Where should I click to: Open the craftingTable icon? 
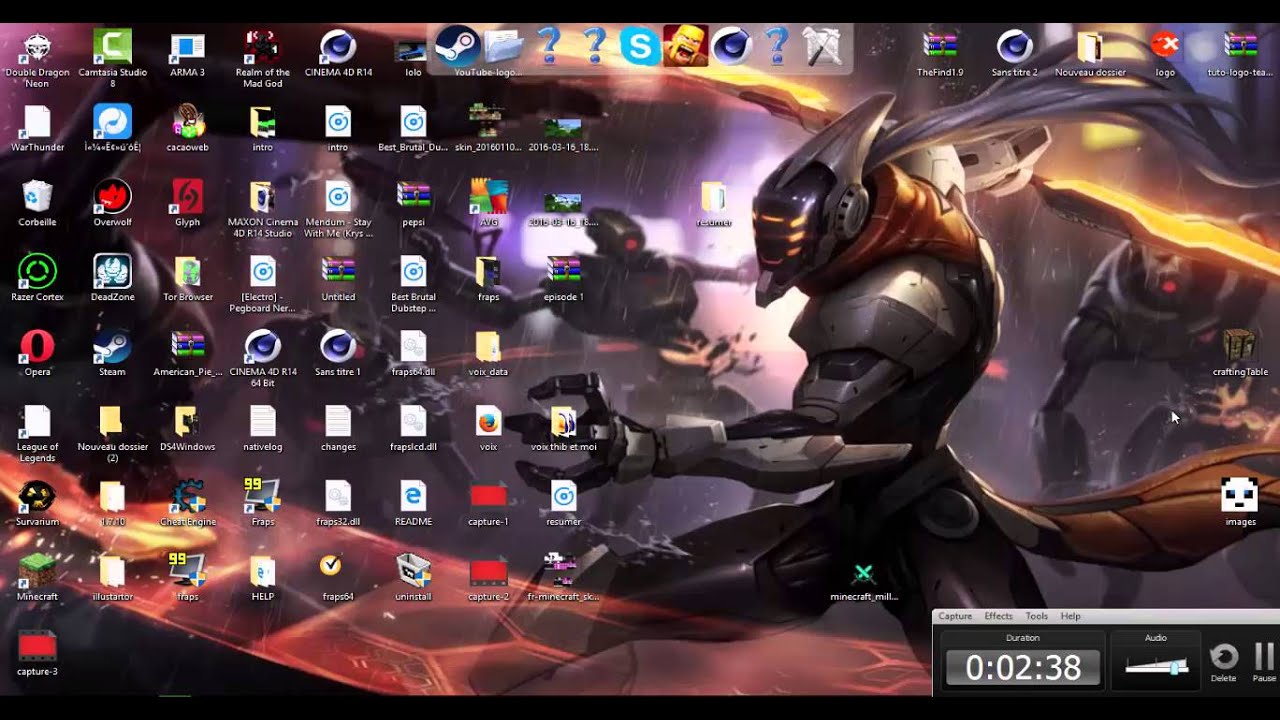click(1240, 347)
